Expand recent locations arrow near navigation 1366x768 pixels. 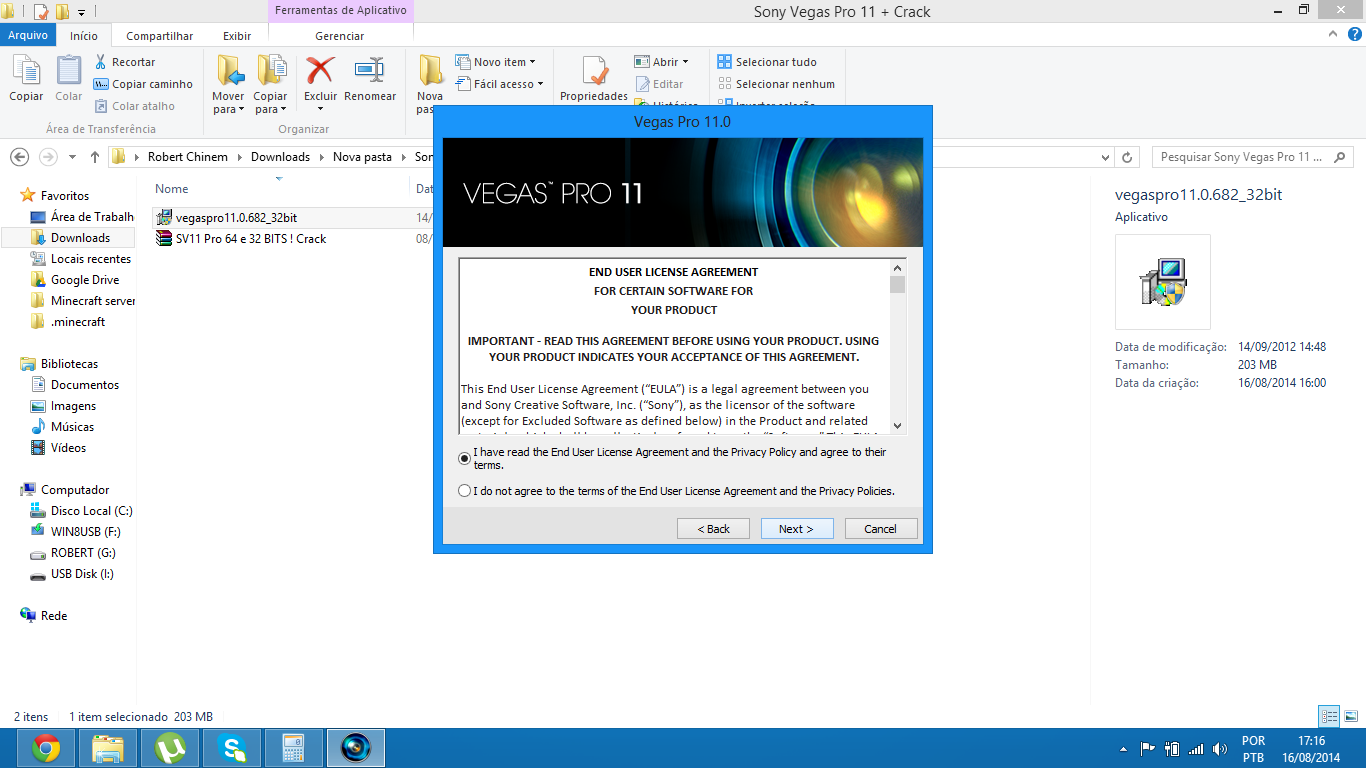[72, 157]
